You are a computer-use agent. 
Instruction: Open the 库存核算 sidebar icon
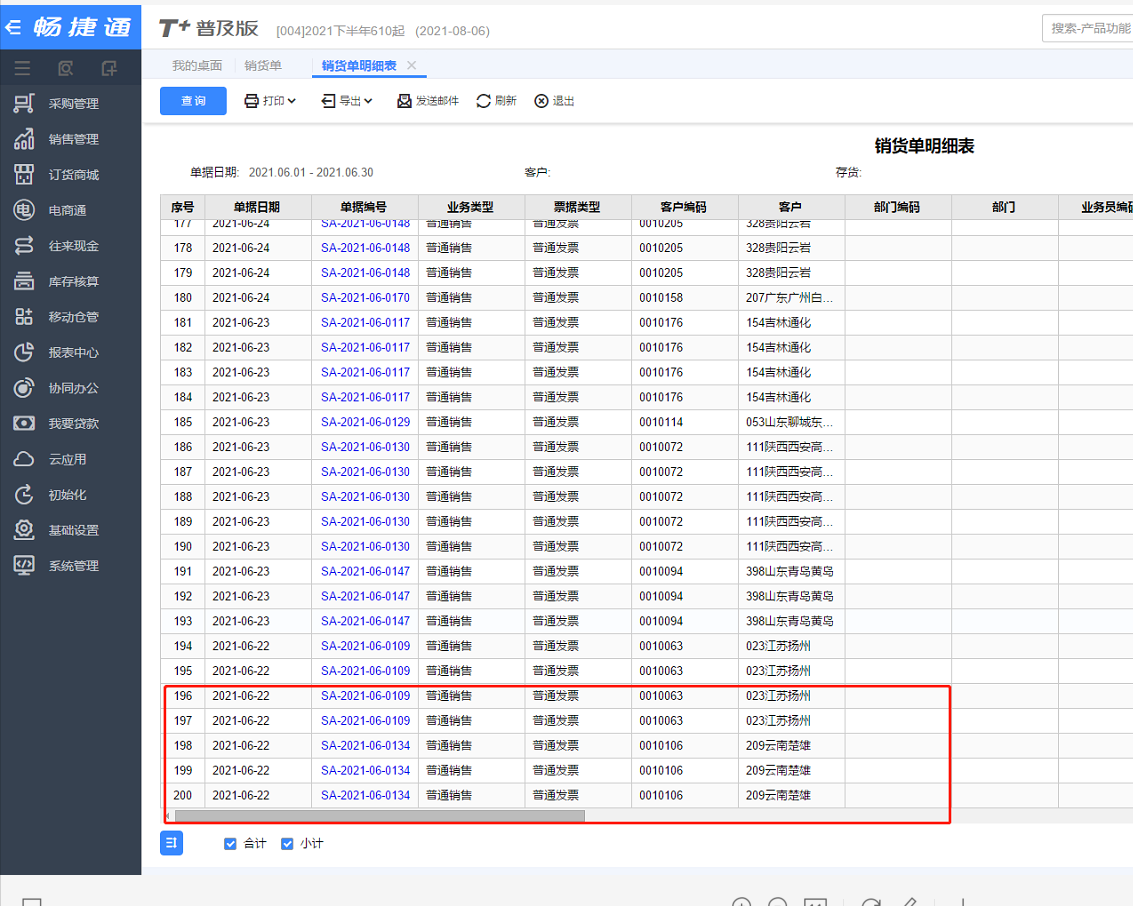(x=24, y=281)
